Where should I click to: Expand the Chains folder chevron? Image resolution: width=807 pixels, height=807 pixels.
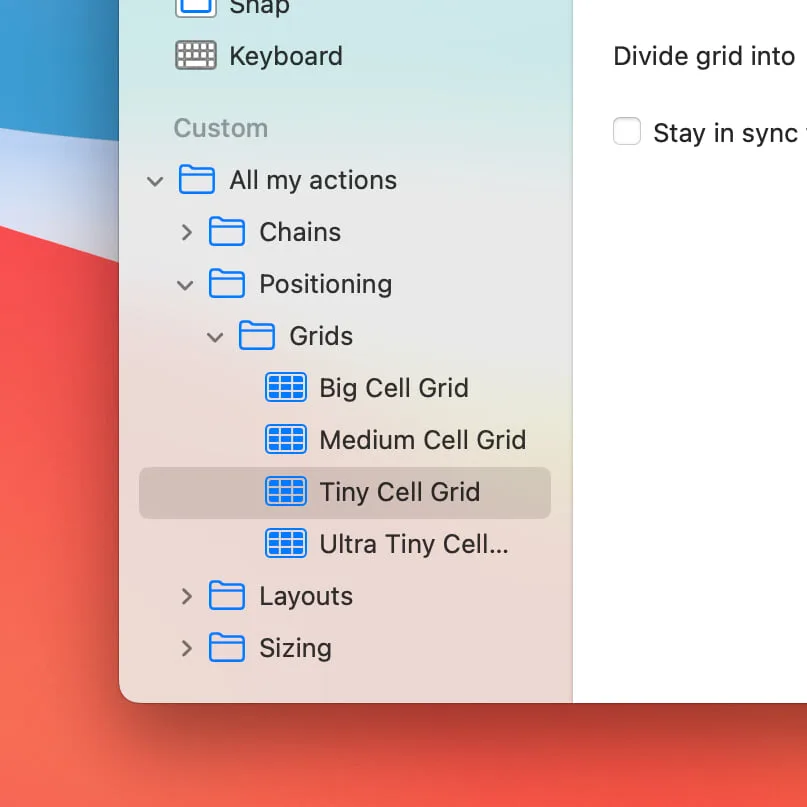click(x=187, y=233)
